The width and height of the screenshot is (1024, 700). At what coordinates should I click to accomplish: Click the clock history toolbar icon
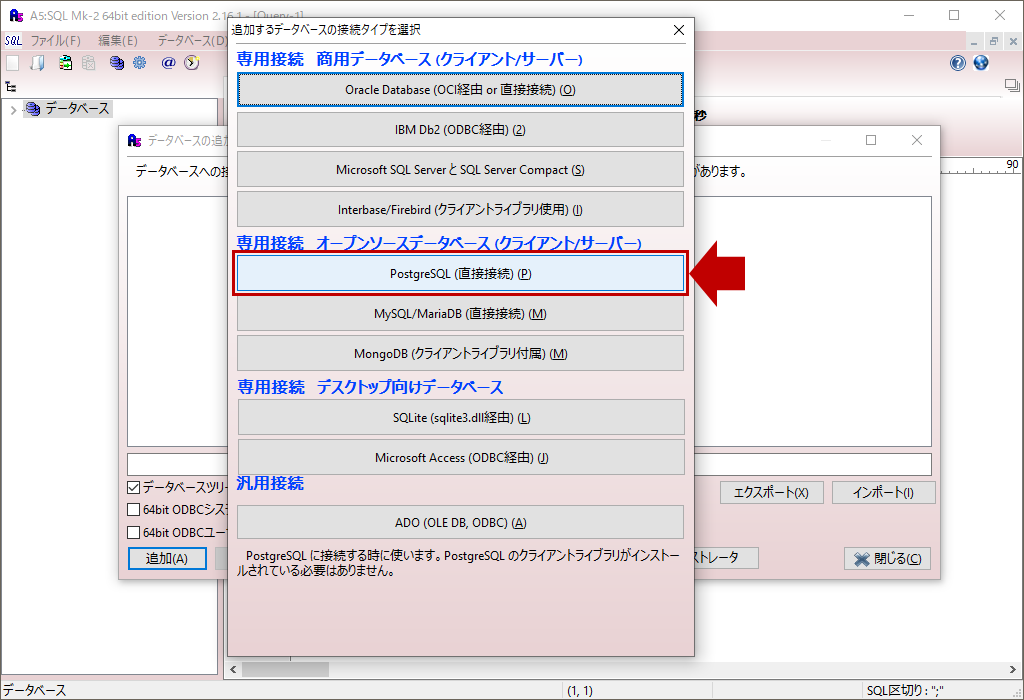[x=192, y=63]
